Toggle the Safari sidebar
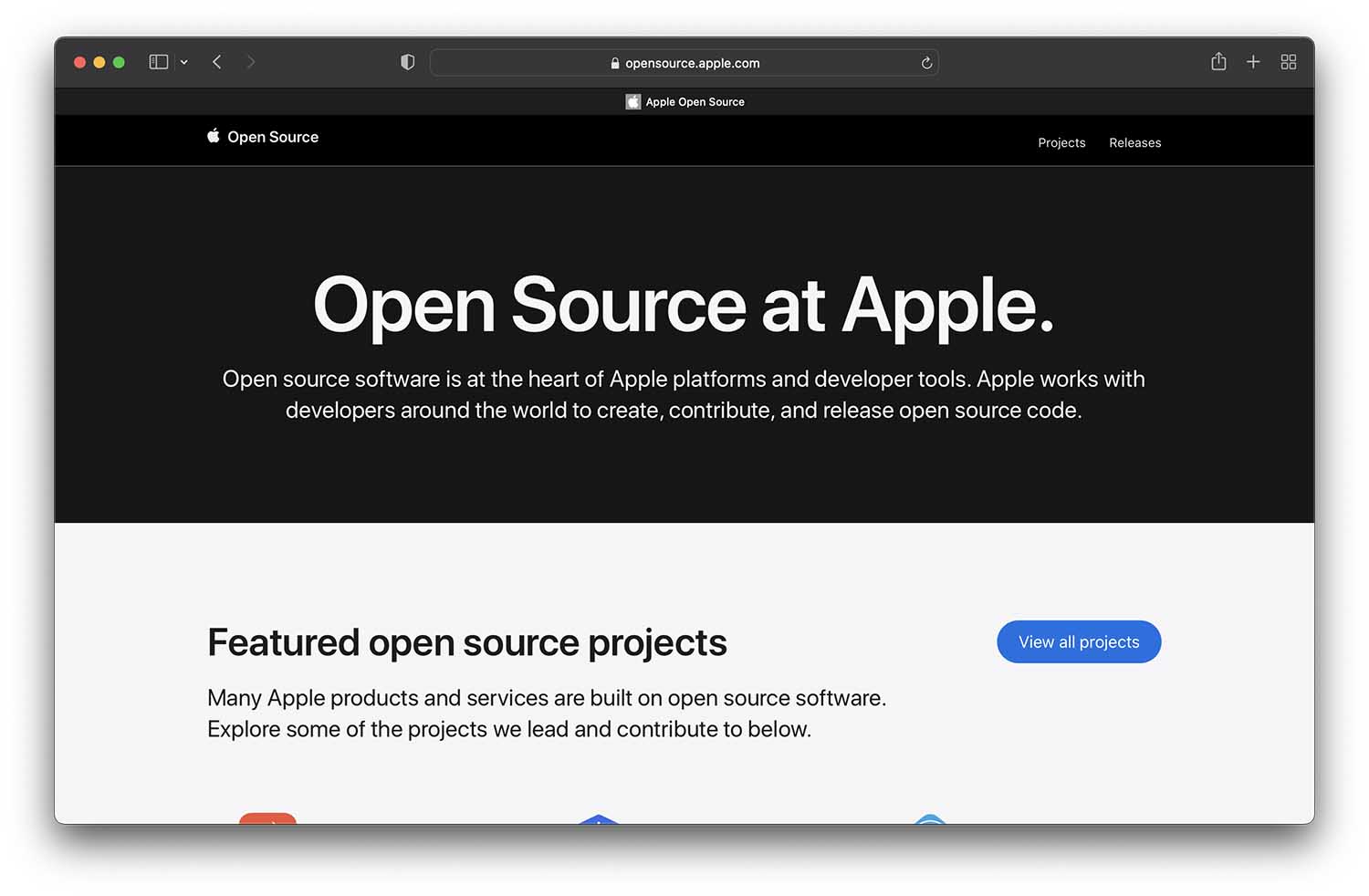 coord(159,62)
